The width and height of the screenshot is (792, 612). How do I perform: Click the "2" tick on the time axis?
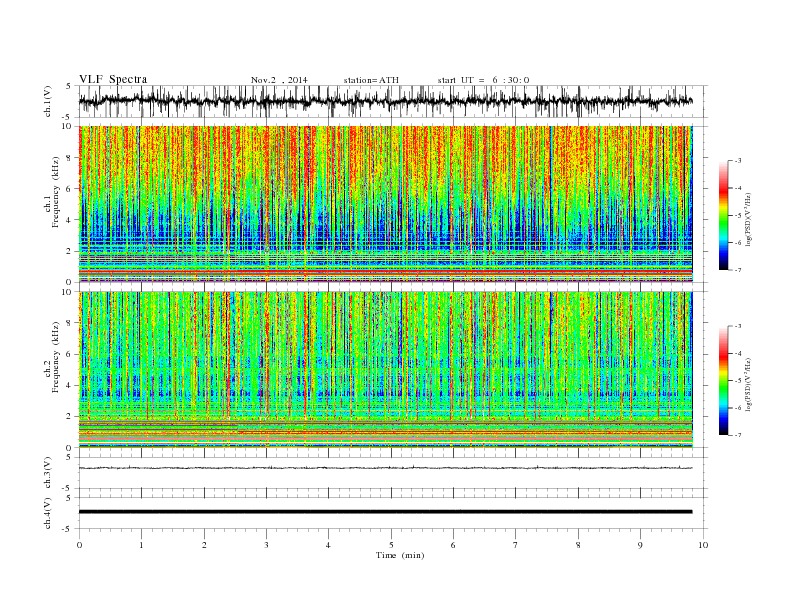(204, 545)
